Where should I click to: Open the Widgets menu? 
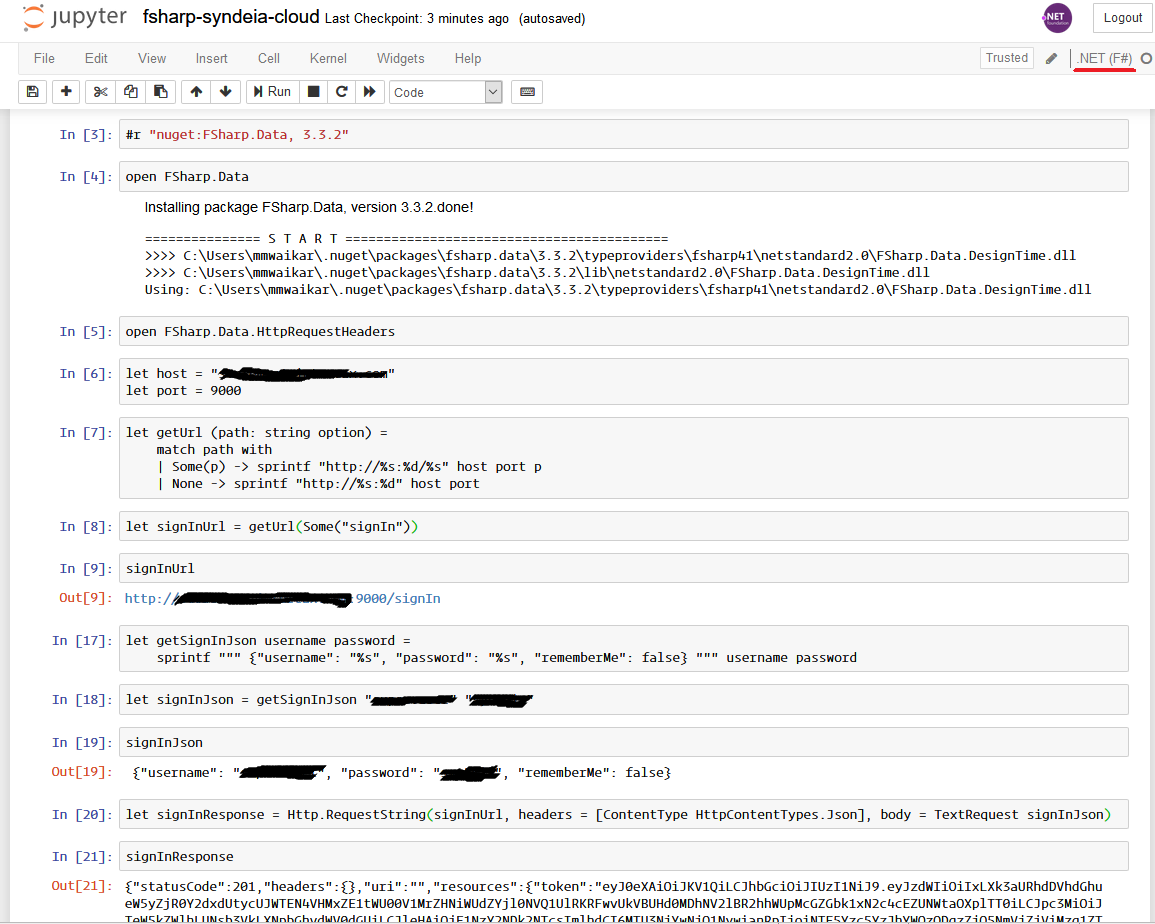coord(401,58)
